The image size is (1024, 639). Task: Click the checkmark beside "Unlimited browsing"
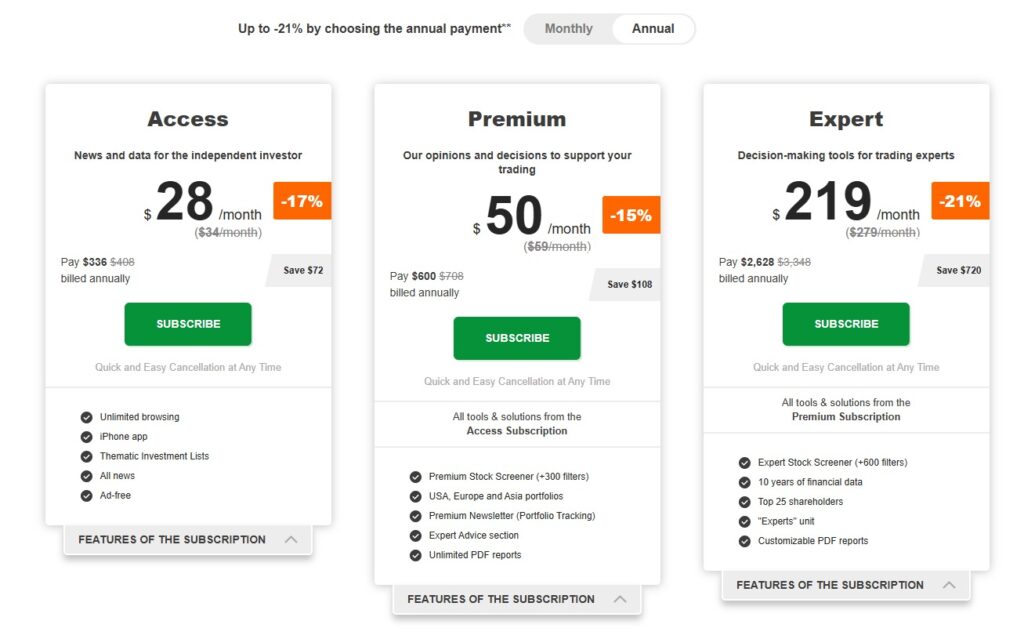(x=86, y=417)
